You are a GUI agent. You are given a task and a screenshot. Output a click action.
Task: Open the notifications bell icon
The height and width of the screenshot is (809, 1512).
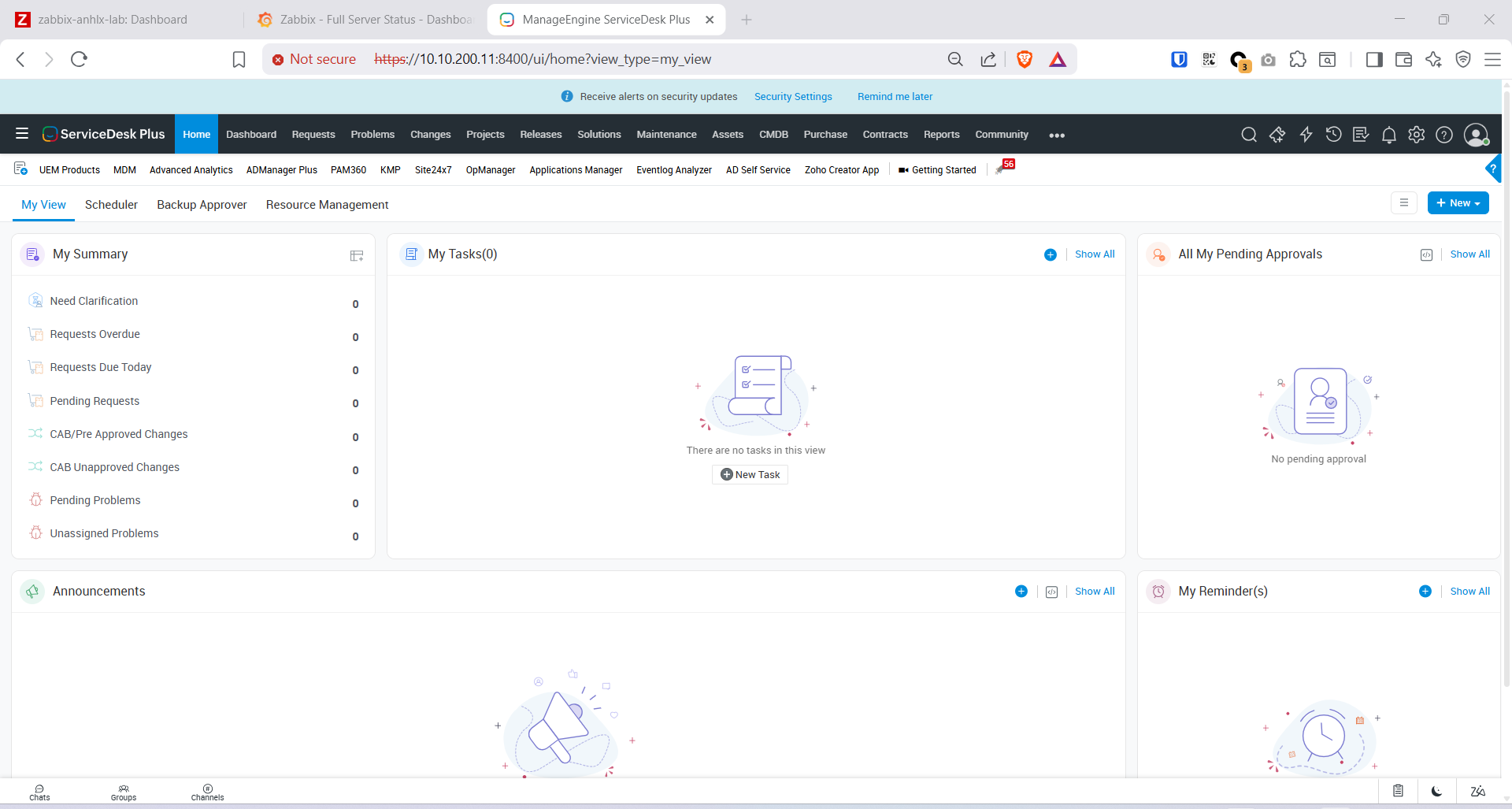tap(1389, 135)
